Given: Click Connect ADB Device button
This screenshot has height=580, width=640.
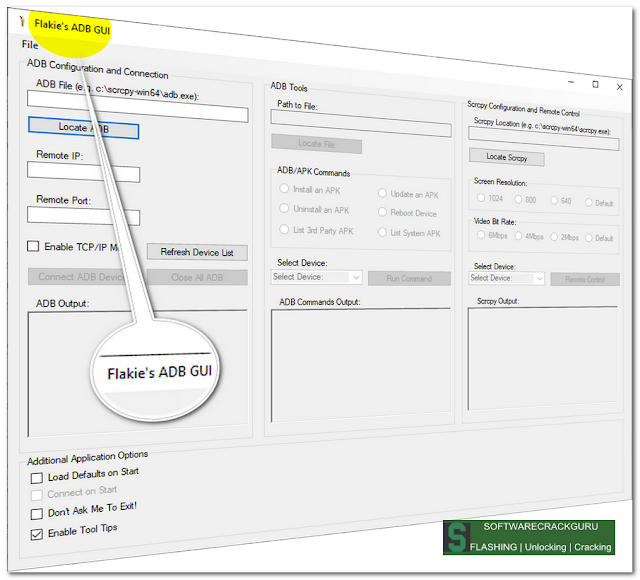Looking at the screenshot, I should click(84, 277).
